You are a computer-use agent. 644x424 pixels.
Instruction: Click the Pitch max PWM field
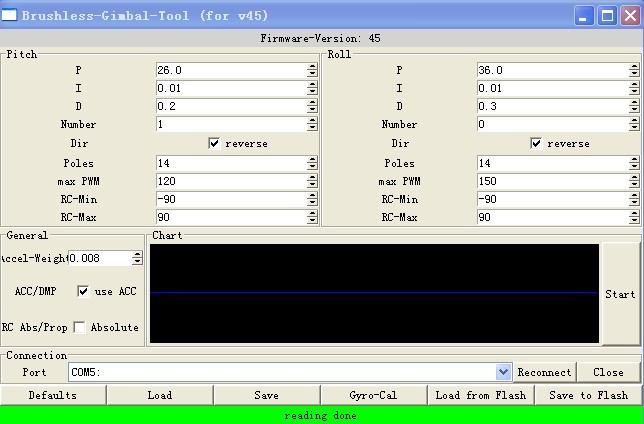tap(231, 181)
